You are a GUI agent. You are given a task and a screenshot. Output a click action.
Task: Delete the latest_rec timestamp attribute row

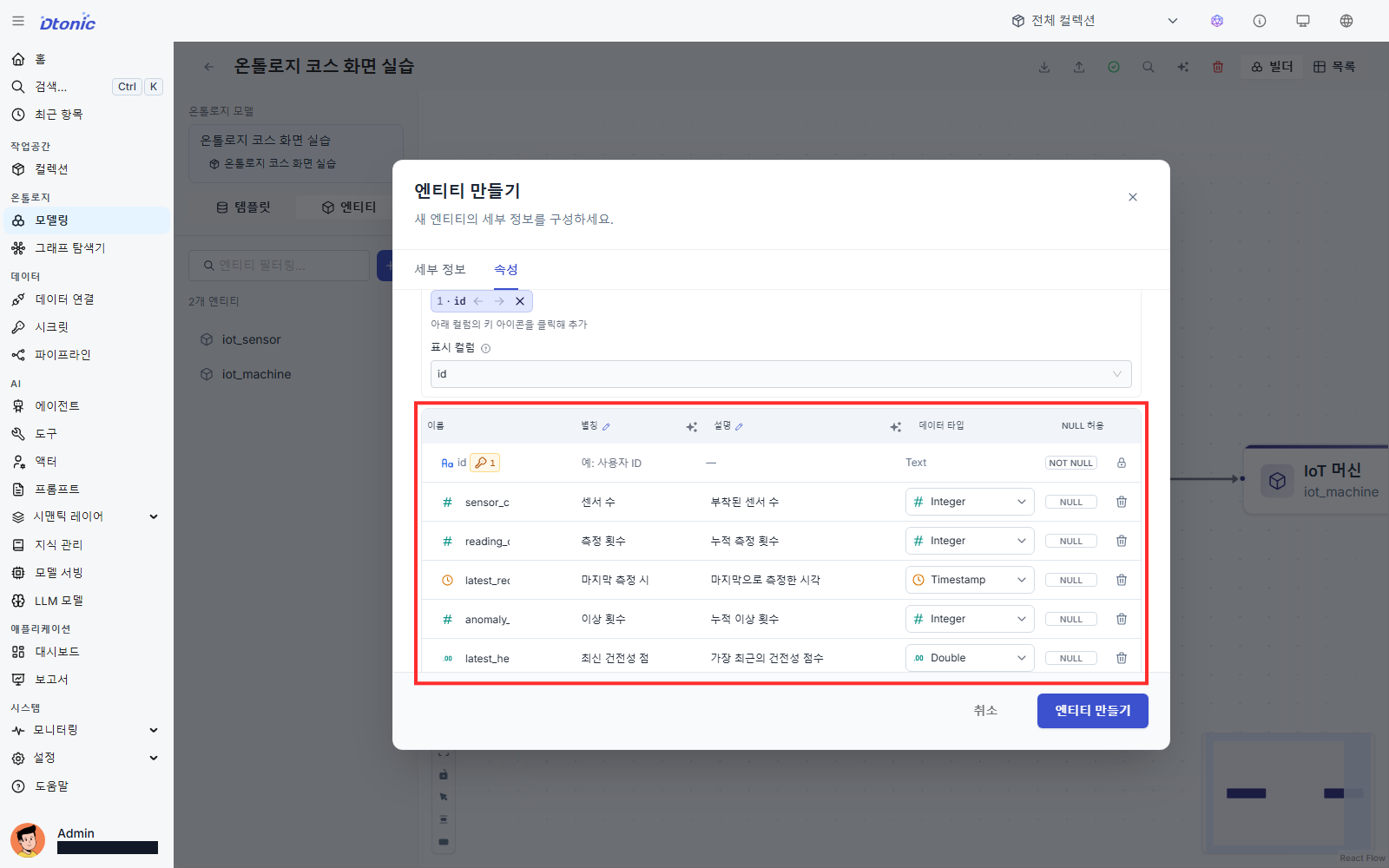coord(1122,580)
